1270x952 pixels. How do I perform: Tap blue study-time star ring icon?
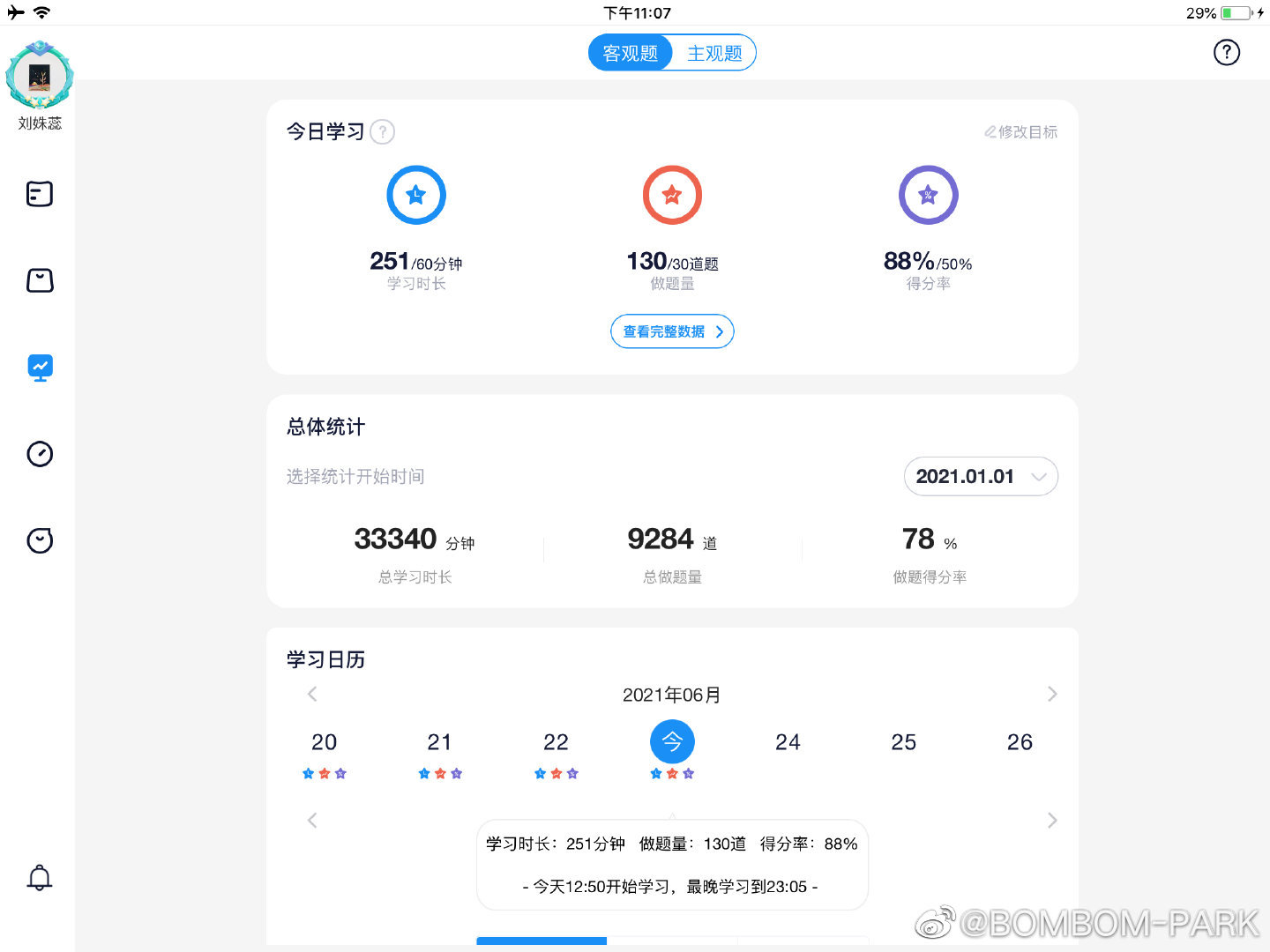click(x=416, y=195)
